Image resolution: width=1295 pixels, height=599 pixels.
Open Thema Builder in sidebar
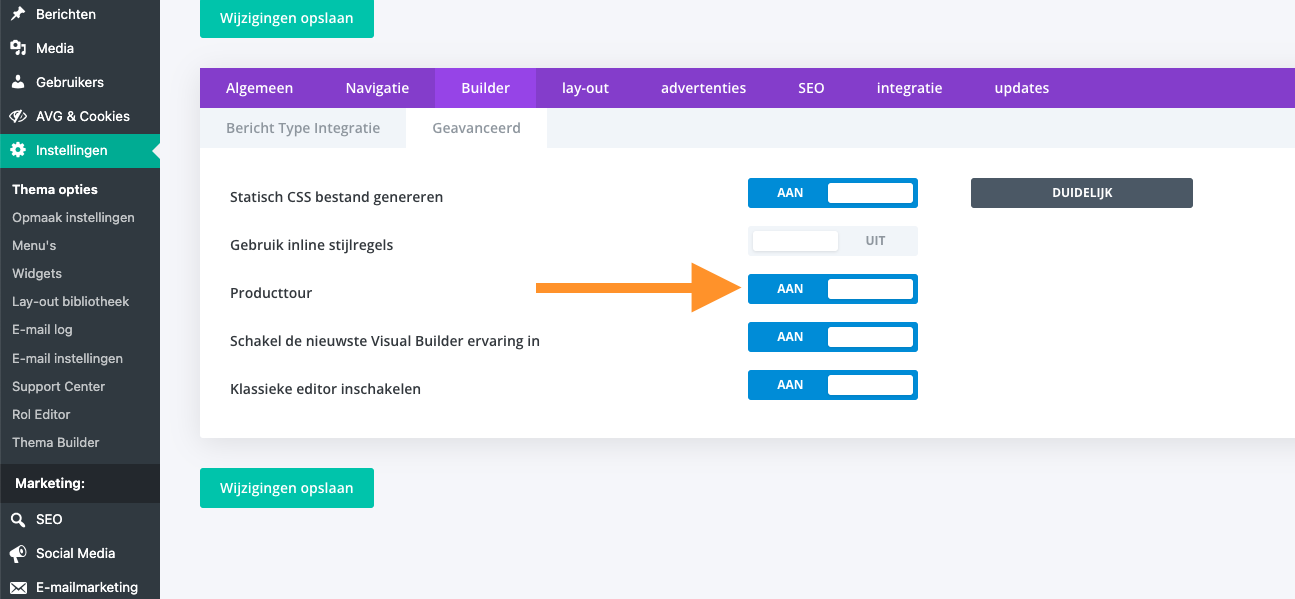(x=56, y=442)
